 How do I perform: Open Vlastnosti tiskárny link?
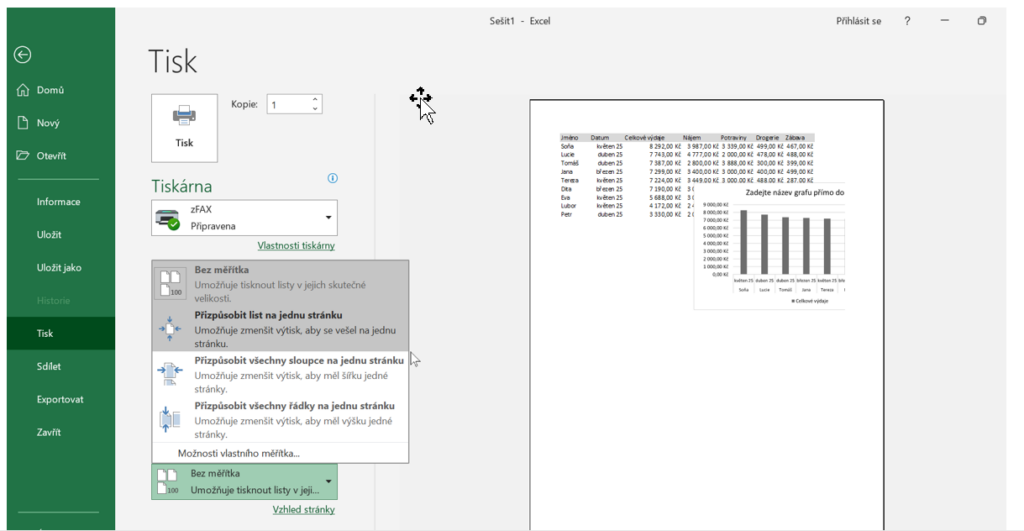click(295, 246)
